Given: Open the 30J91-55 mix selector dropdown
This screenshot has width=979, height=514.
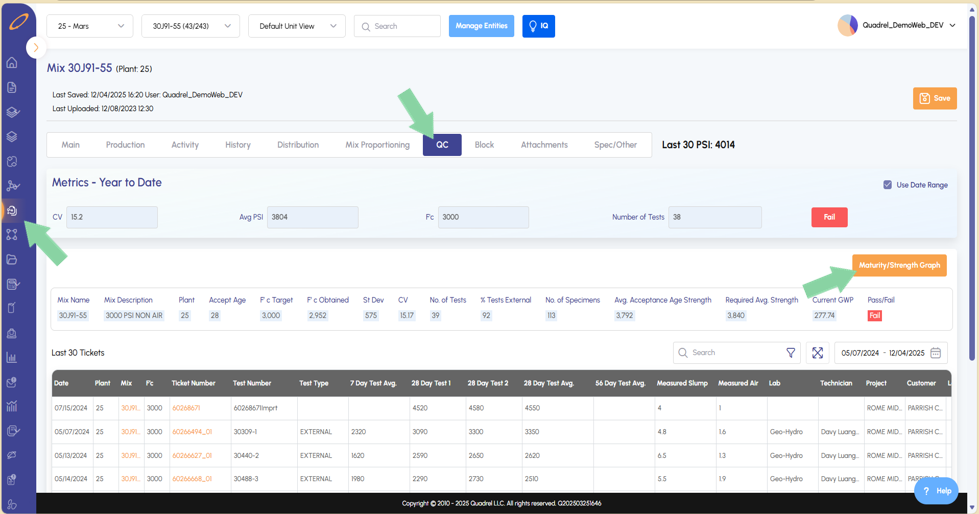Looking at the screenshot, I should 190,26.
